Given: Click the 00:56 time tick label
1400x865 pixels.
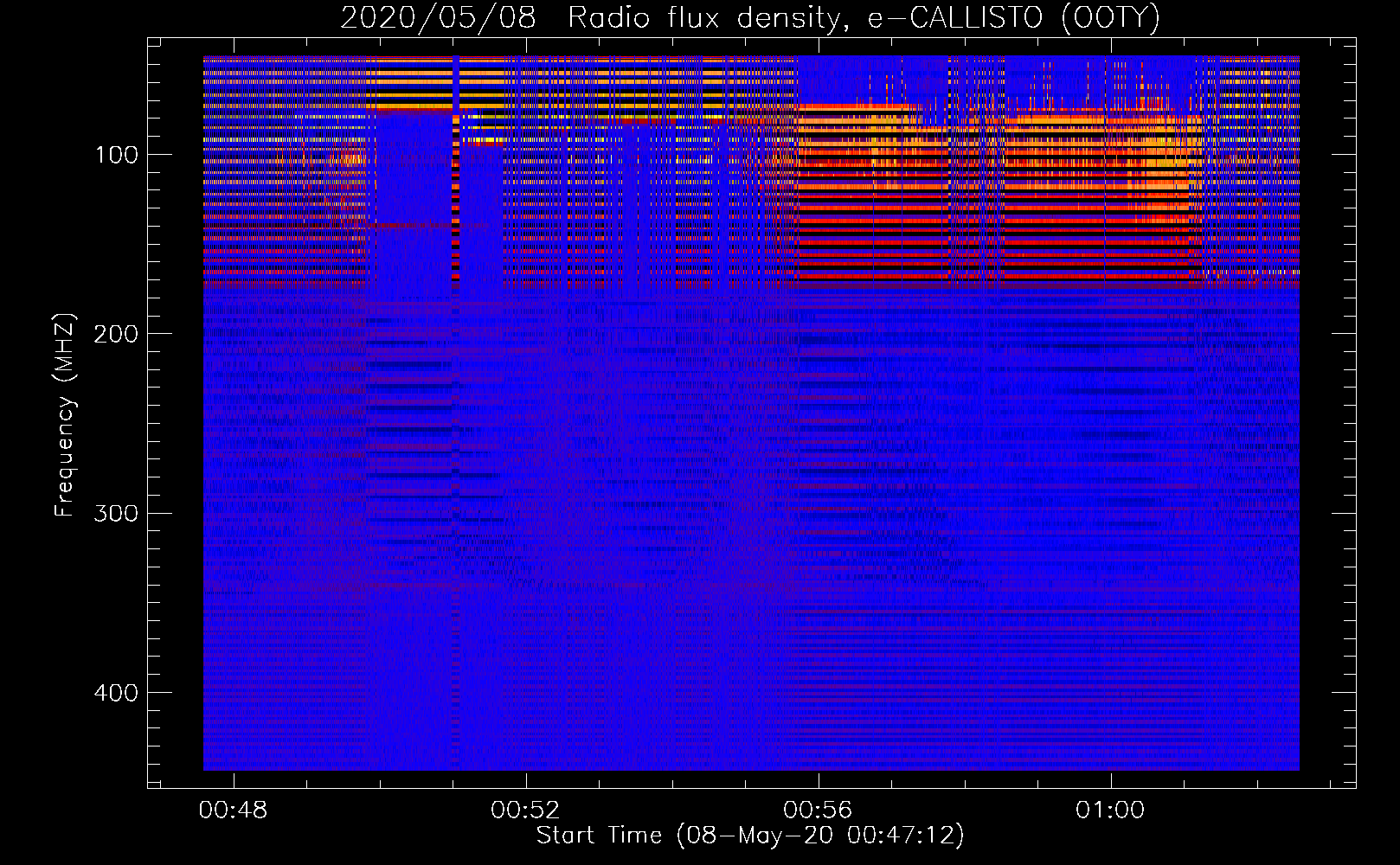Looking at the screenshot, I should pos(818,811).
